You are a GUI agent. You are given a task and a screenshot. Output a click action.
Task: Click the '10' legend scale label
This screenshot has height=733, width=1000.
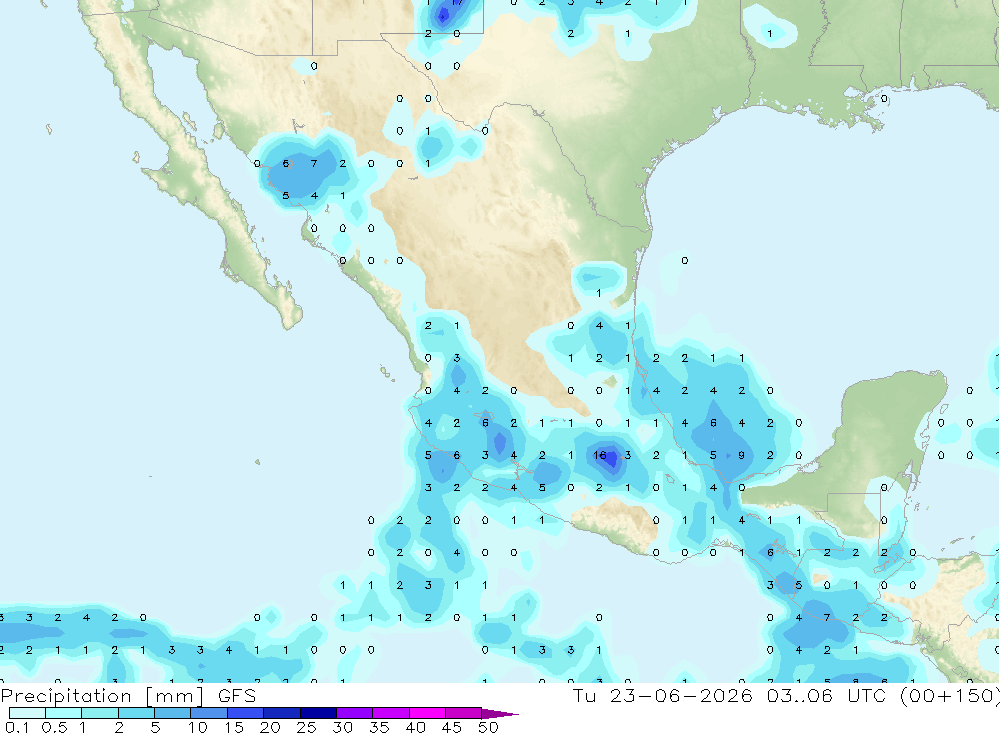198,727
